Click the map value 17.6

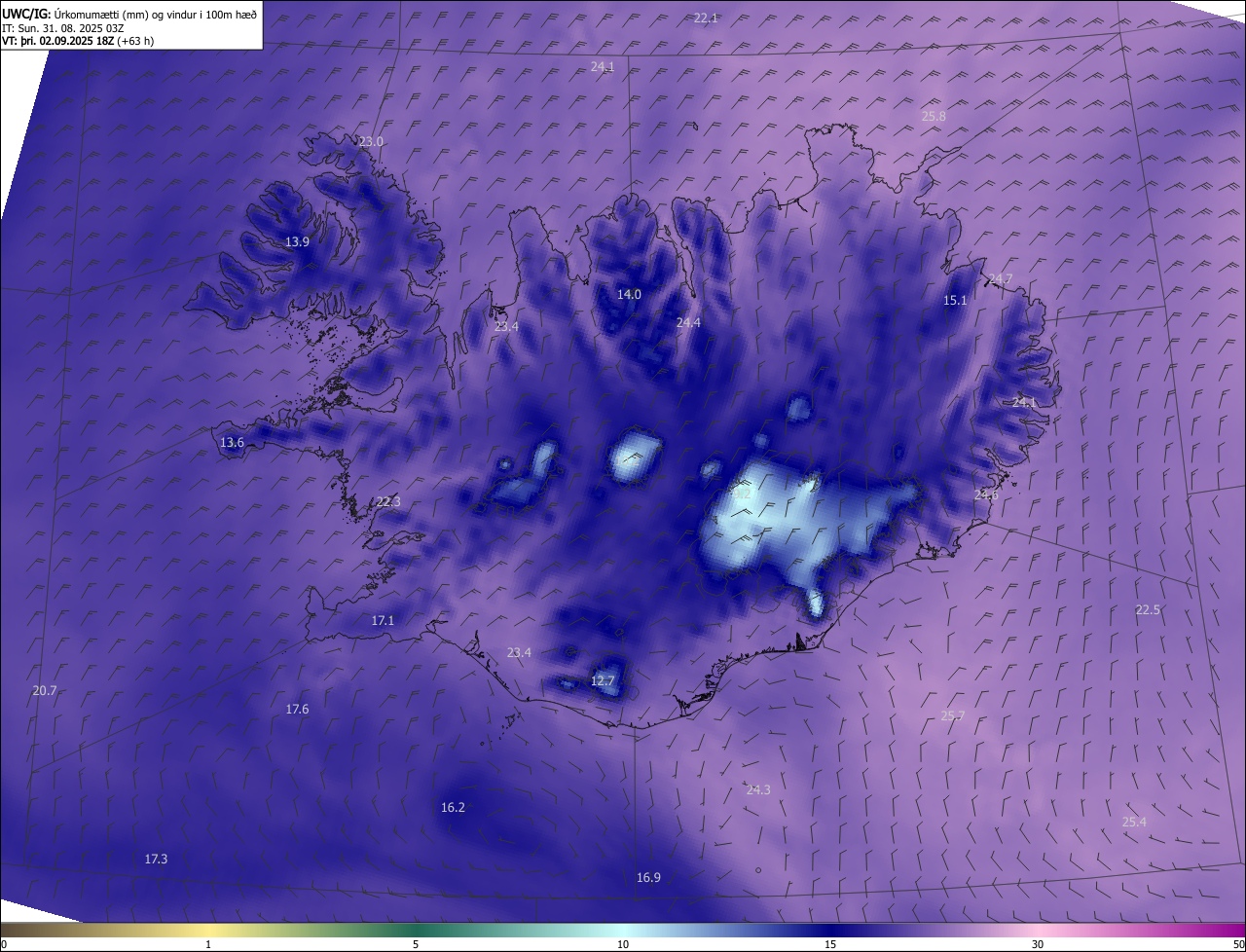tap(297, 709)
